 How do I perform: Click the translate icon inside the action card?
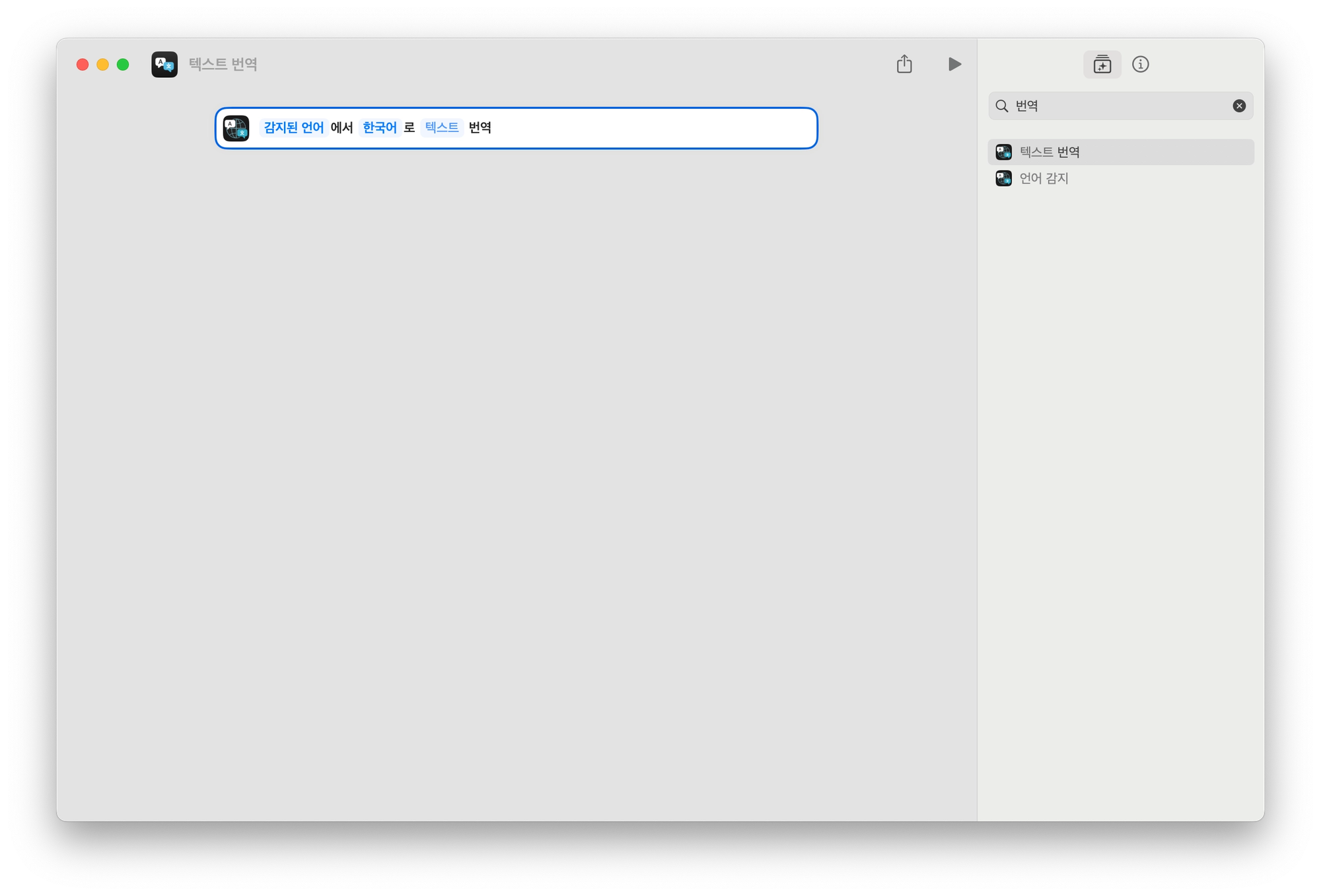click(x=236, y=128)
